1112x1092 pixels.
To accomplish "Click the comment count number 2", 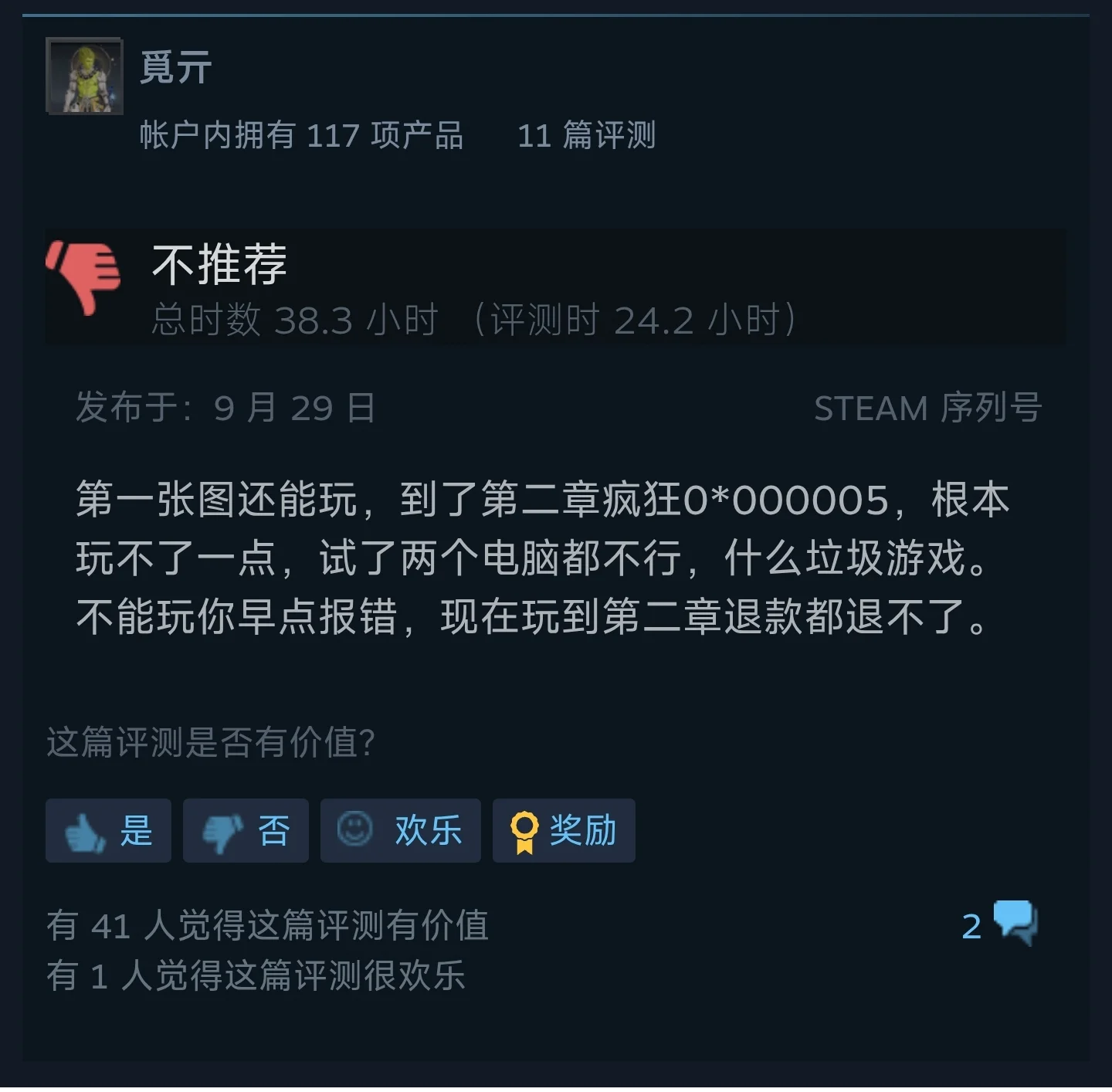I will [971, 926].
